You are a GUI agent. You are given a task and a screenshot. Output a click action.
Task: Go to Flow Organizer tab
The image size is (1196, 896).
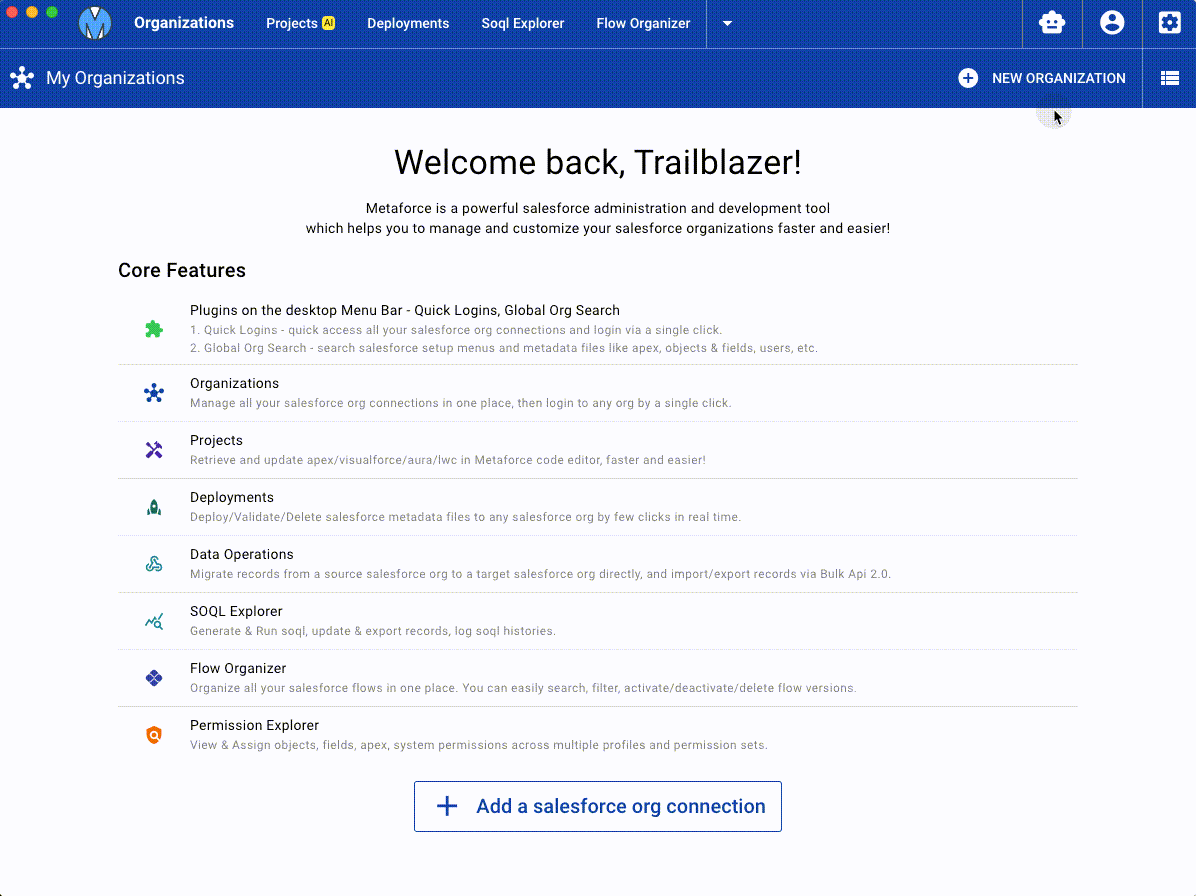coord(643,24)
